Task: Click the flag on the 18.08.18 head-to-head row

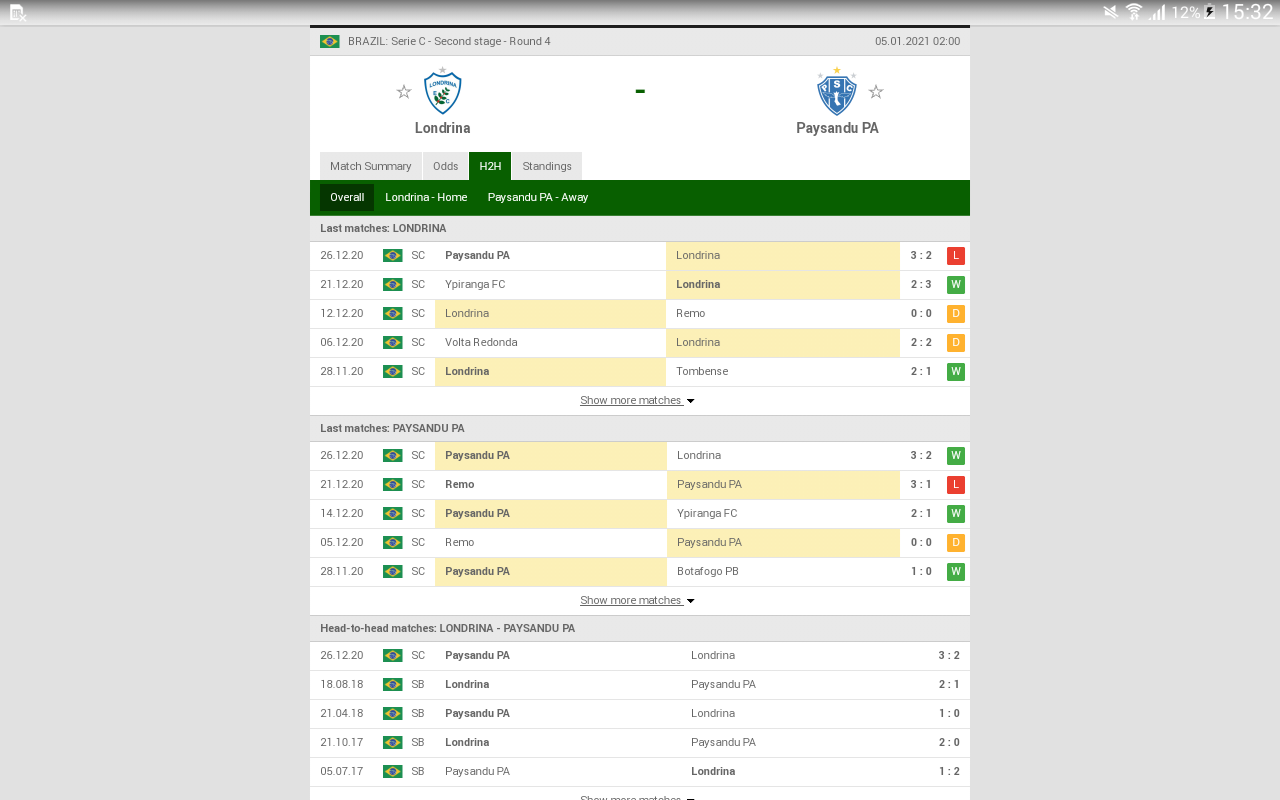Action: 393,685
